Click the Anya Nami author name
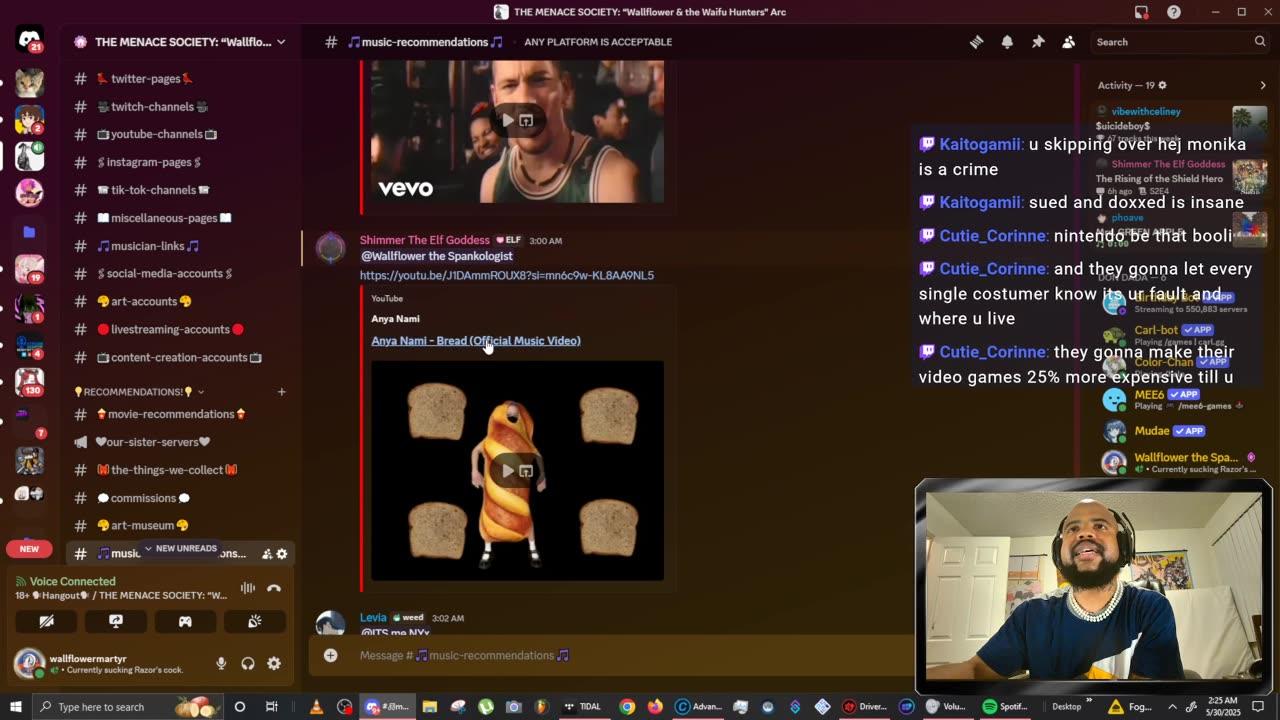 tap(395, 319)
